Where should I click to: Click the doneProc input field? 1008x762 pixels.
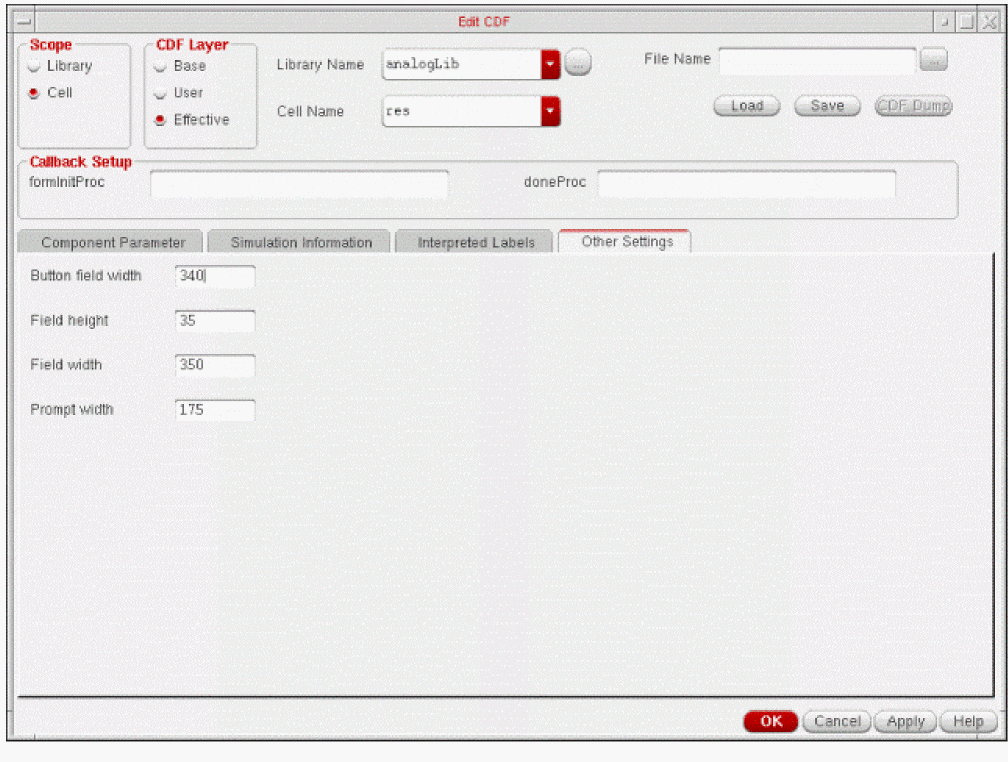[747, 184]
